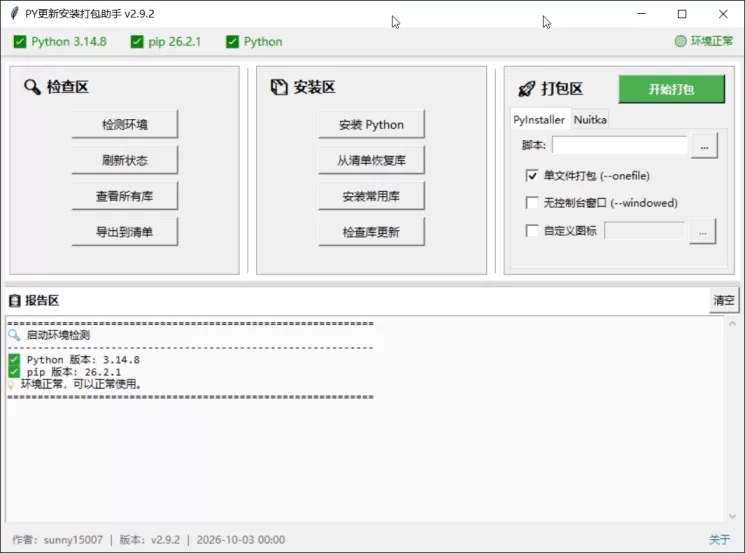
Task: Click the report scrollbar up arrow
Action: [x=732, y=324]
